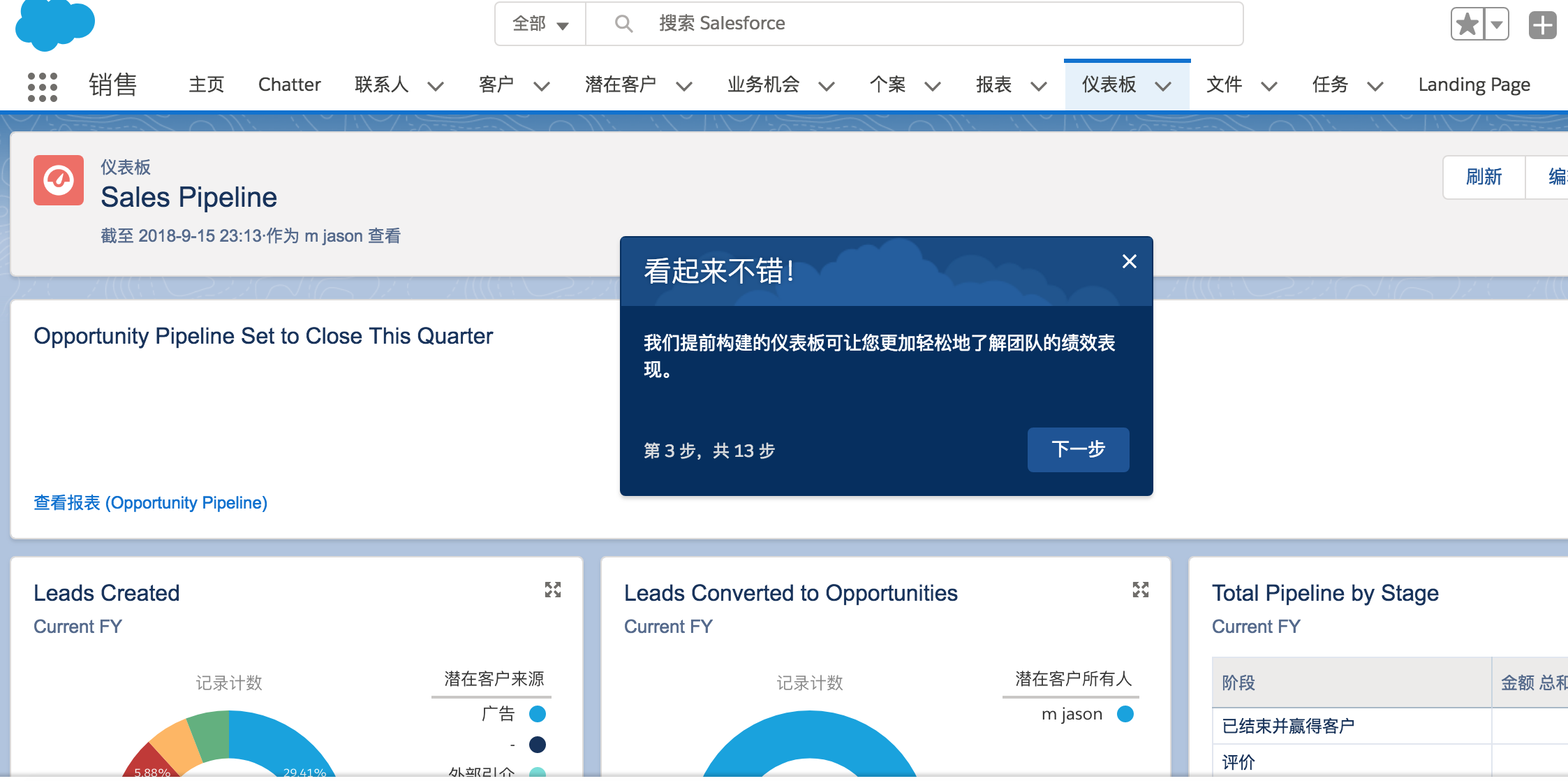Select the 仪表板 tab
This screenshot has height=781, width=1568.
point(1109,85)
